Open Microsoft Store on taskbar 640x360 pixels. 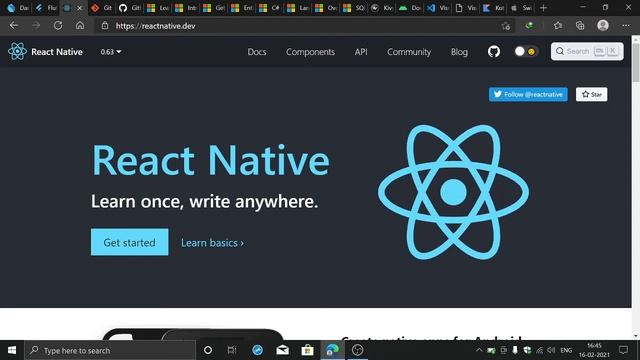307,350
